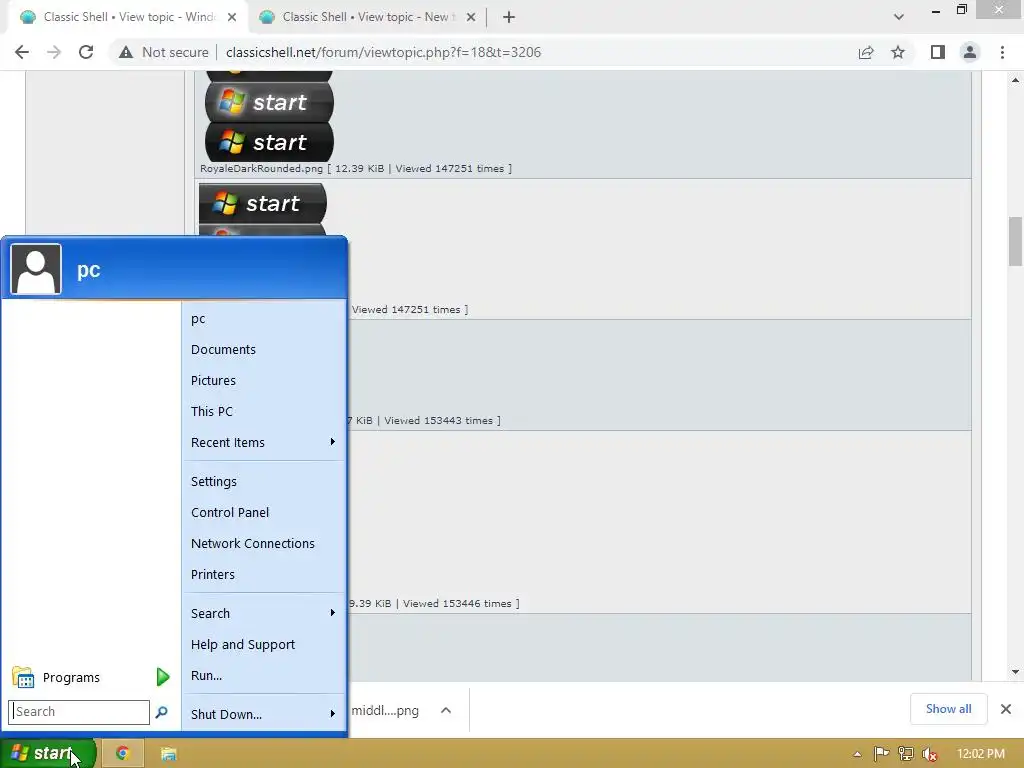
Task: Click the address bar URL
Action: [x=383, y=52]
